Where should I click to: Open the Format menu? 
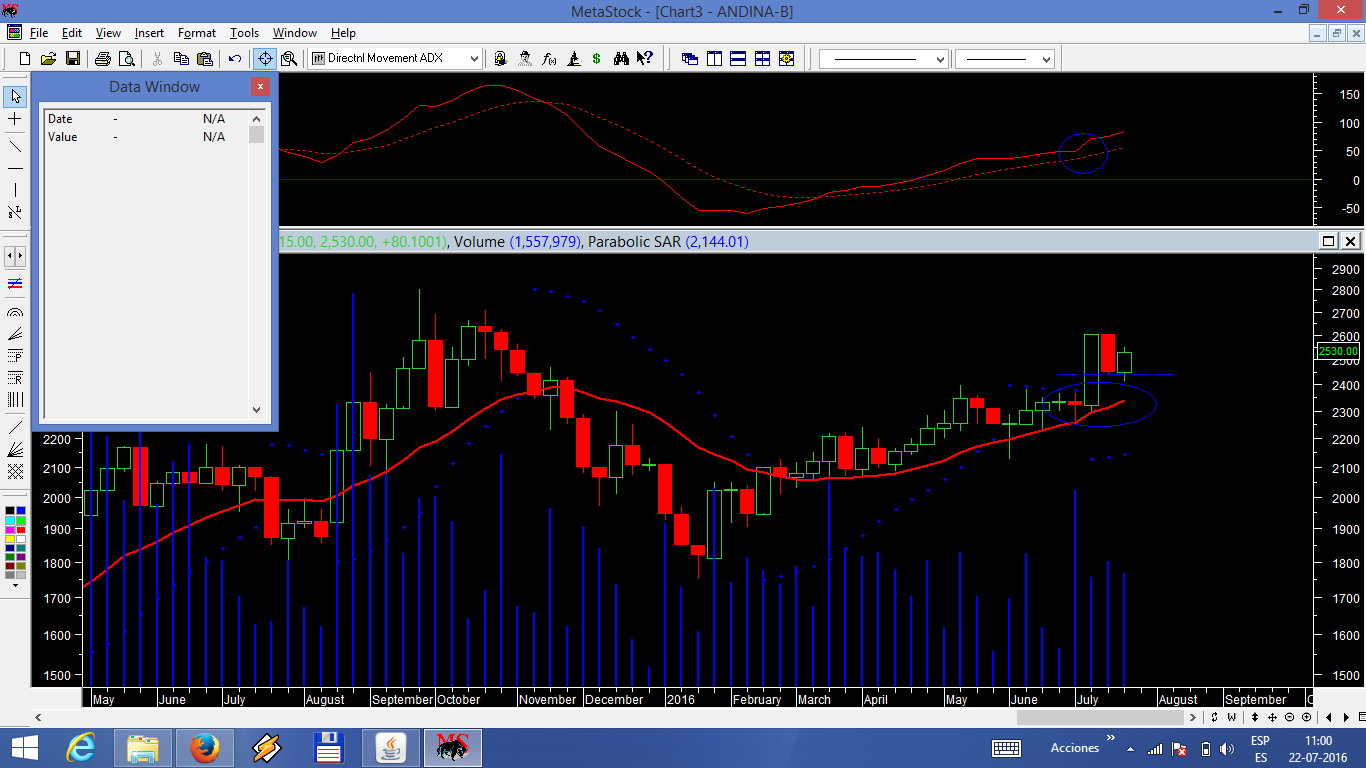197,33
